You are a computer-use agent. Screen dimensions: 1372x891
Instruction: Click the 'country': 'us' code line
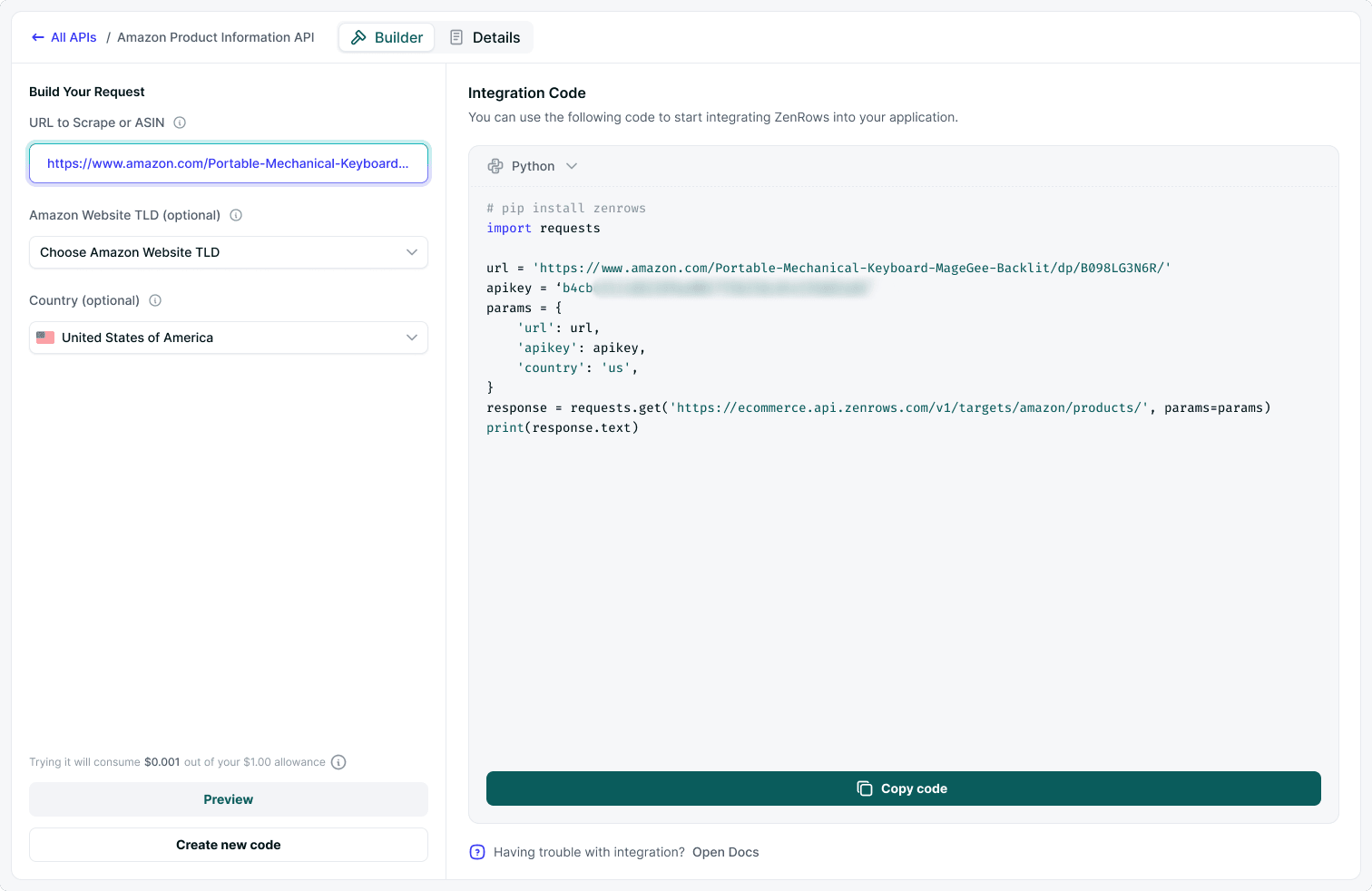(x=577, y=367)
